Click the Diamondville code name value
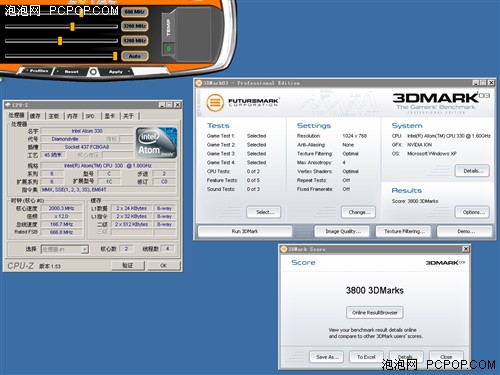This screenshot has width=500, height=375. tap(65, 139)
